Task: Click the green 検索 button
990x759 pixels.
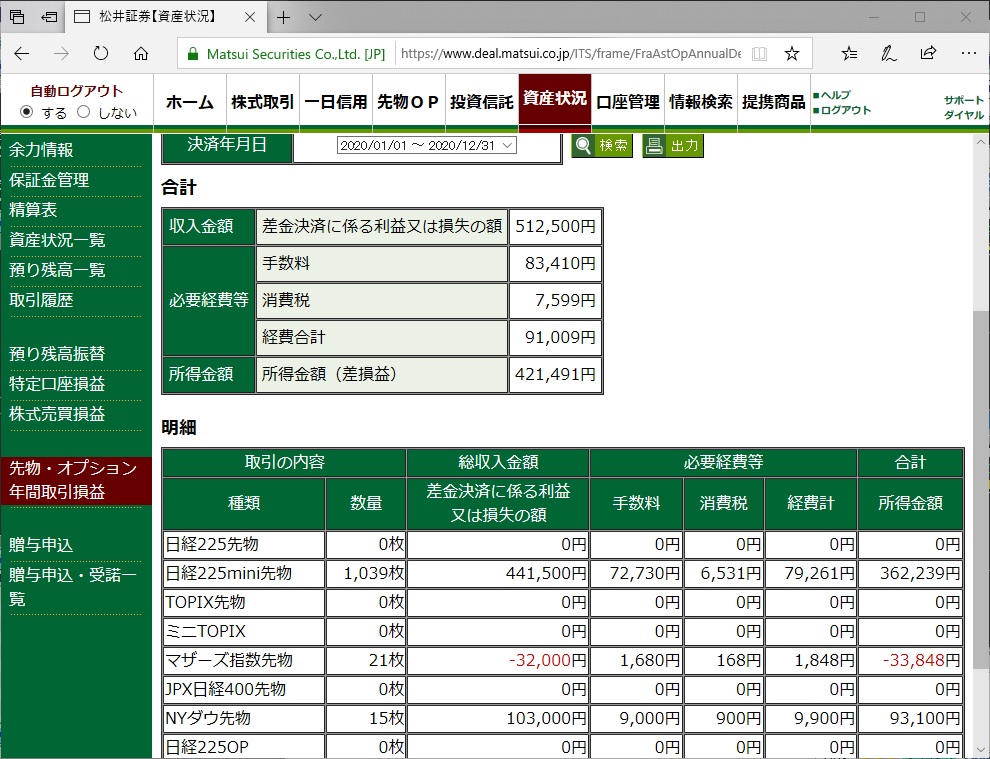Action: pos(602,146)
